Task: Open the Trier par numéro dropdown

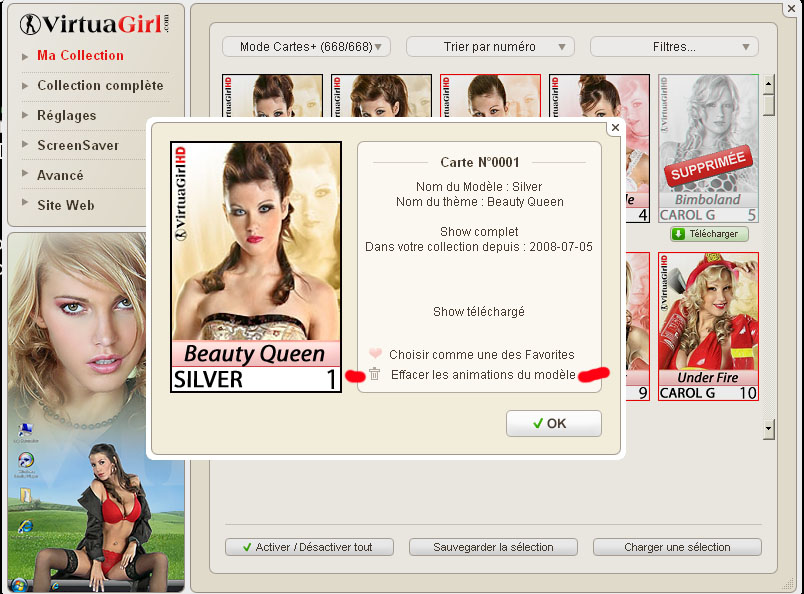Action: click(490, 47)
